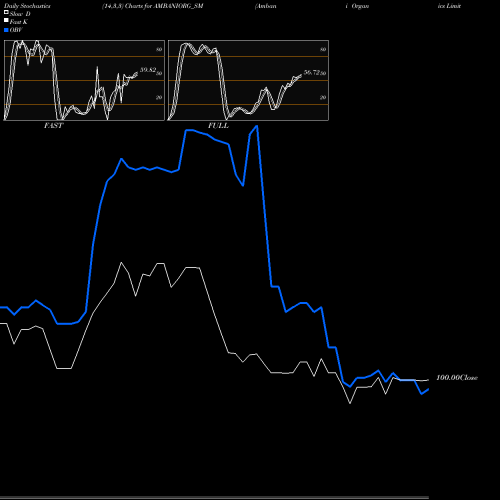This screenshot has width=500, height=500.
Task: Click the Fast K legend label text
Action: tap(18, 22)
